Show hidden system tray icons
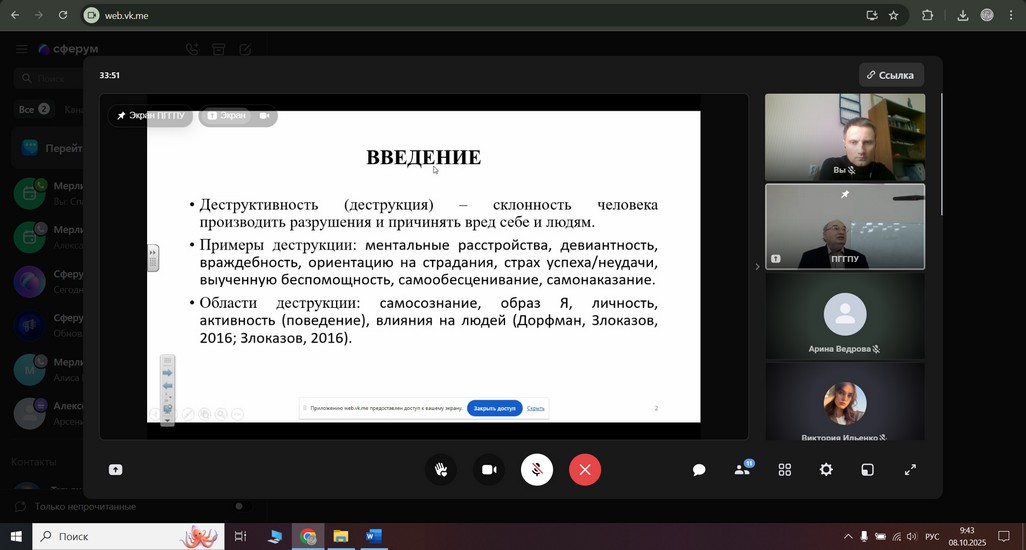Screen dimensions: 1026x550 click(x=848, y=537)
